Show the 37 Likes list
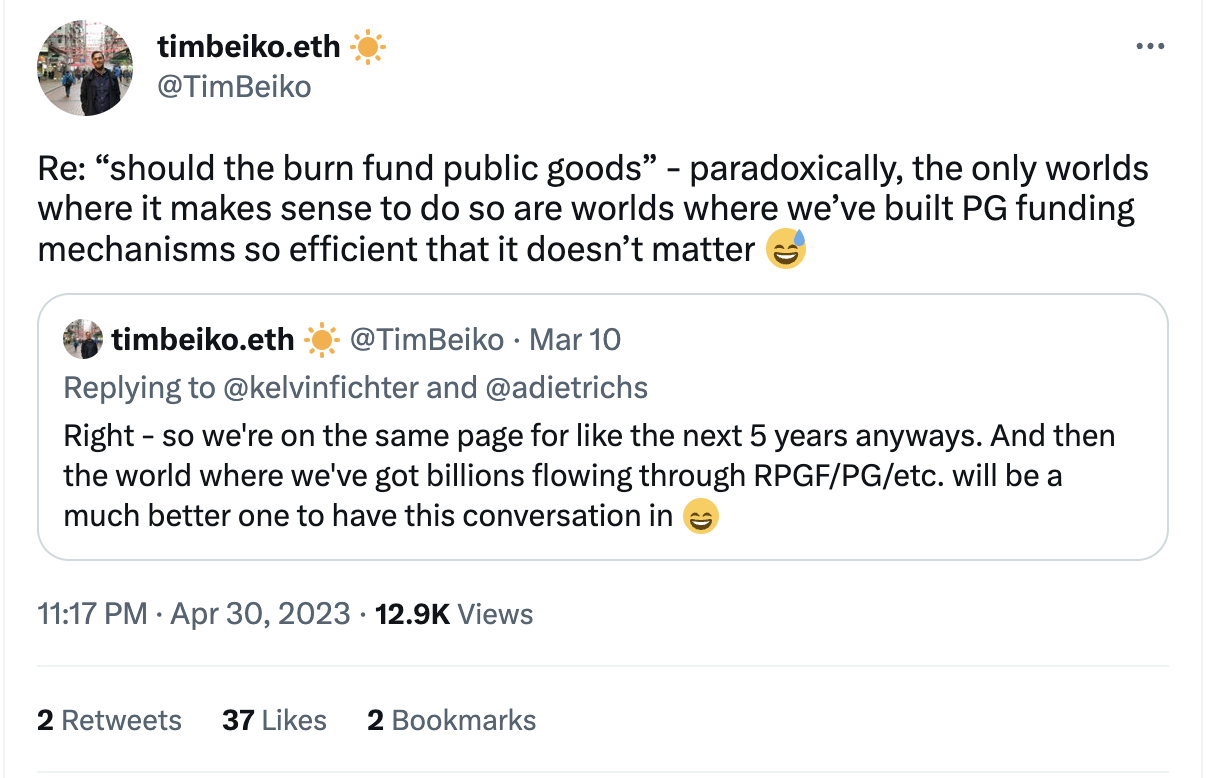This screenshot has width=1212, height=778. 274,720
